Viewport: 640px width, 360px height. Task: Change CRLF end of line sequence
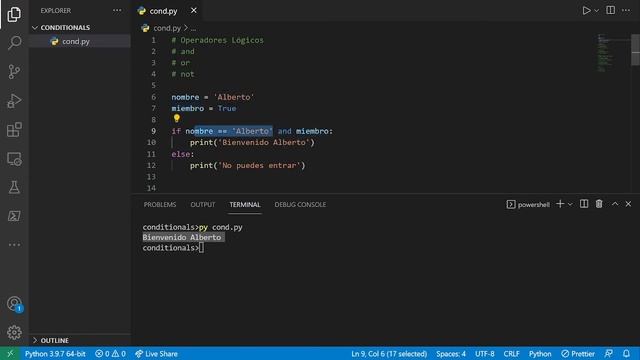511,354
